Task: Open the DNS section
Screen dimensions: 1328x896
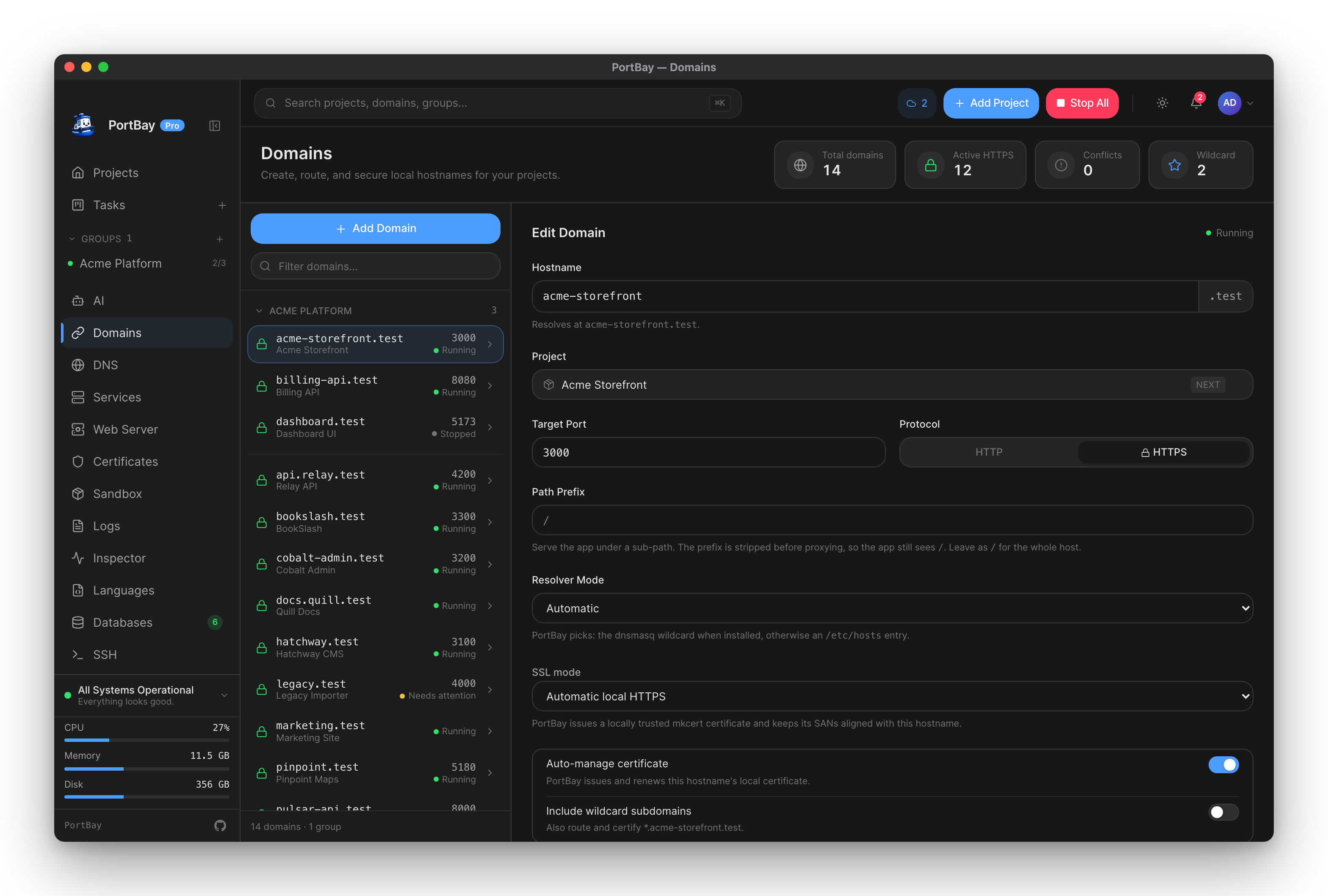Action: (x=147, y=365)
